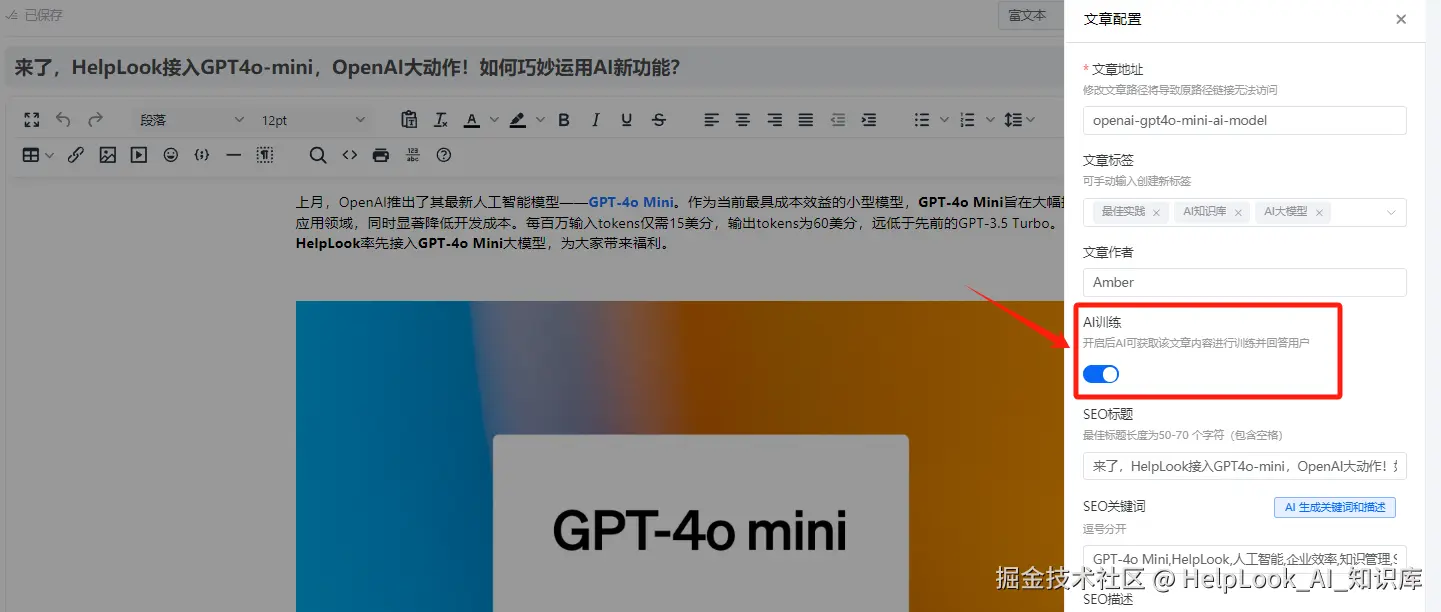Viewport: 1441px width, 612px height.
Task: Open the GPT-4o Mini hyperlink in article
Action: pyautogui.click(x=631, y=201)
